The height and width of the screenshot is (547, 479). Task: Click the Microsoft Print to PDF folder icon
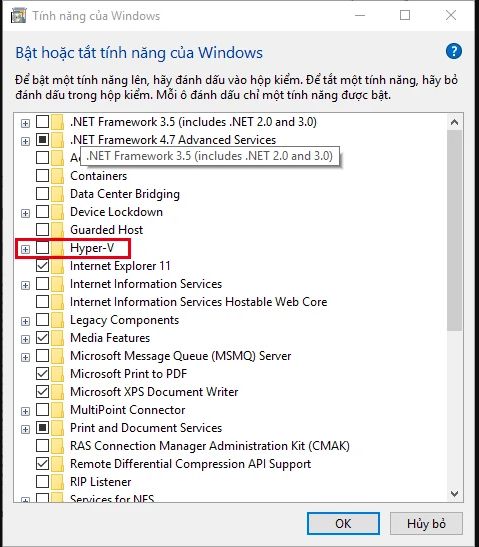57,374
